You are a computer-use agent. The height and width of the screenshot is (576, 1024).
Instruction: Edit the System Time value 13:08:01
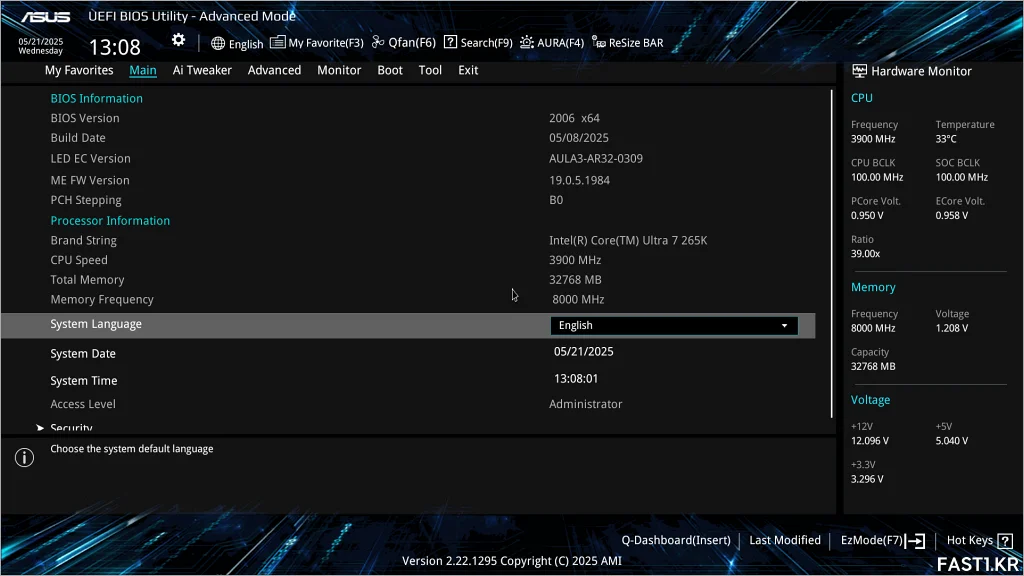576,378
